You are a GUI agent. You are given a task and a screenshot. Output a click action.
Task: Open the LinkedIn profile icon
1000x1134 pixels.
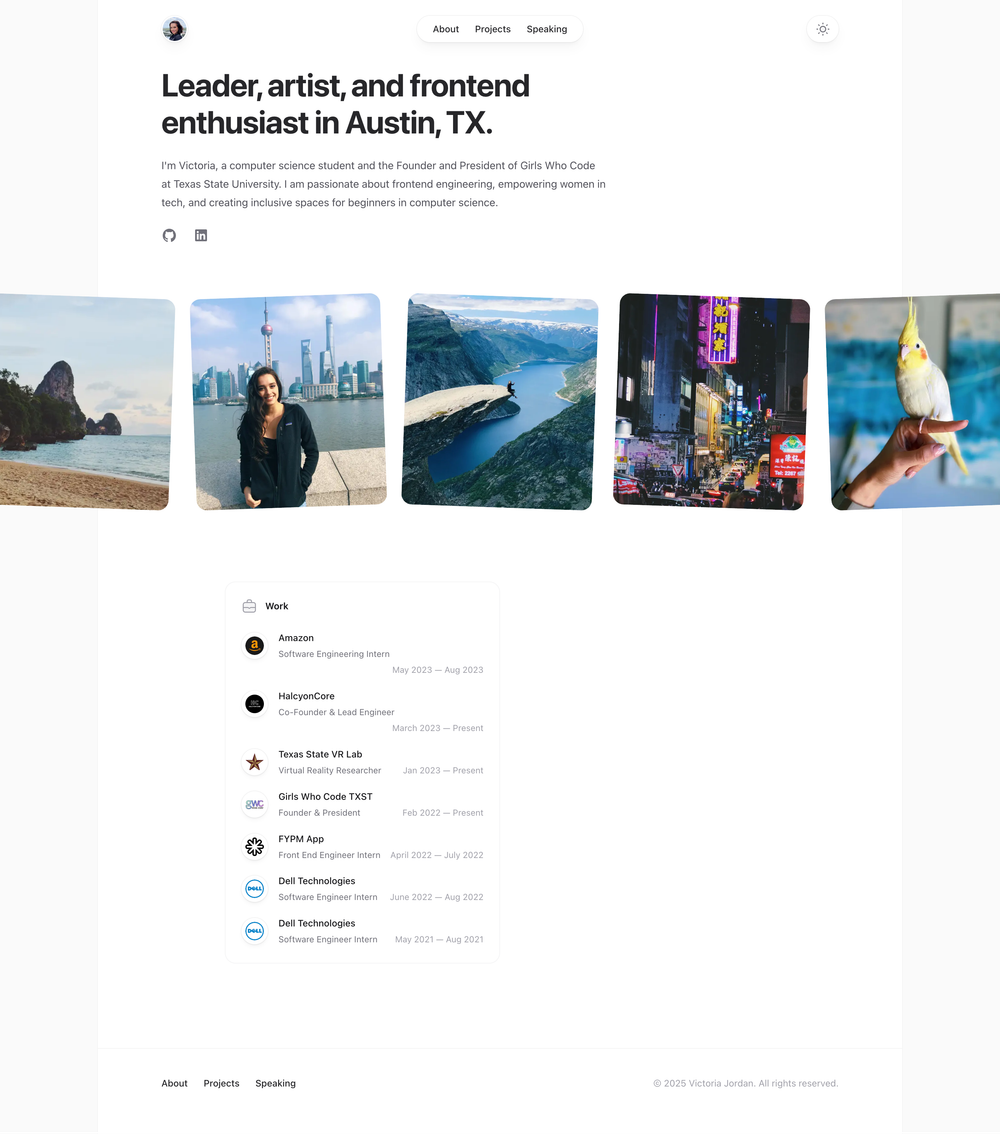(x=201, y=235)
